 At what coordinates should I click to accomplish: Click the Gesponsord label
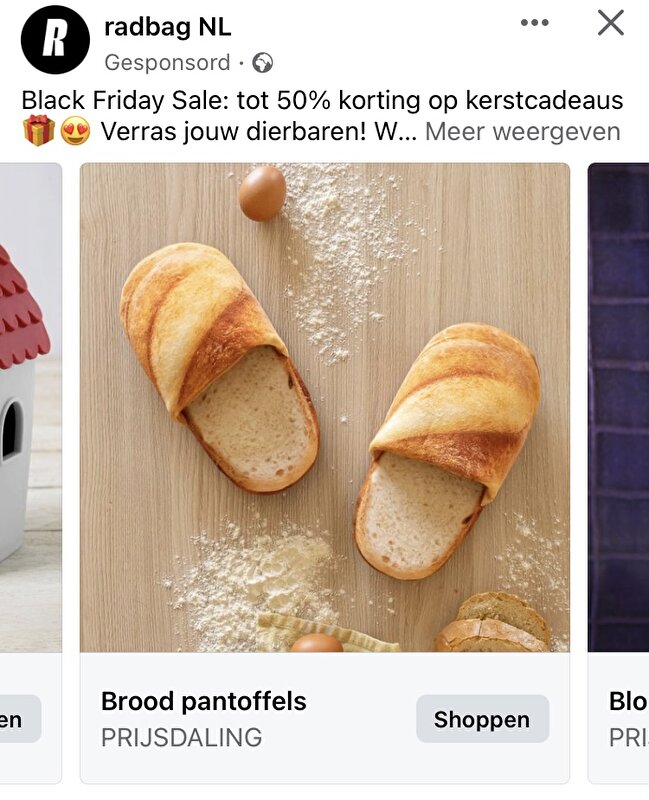coord(167,63)
